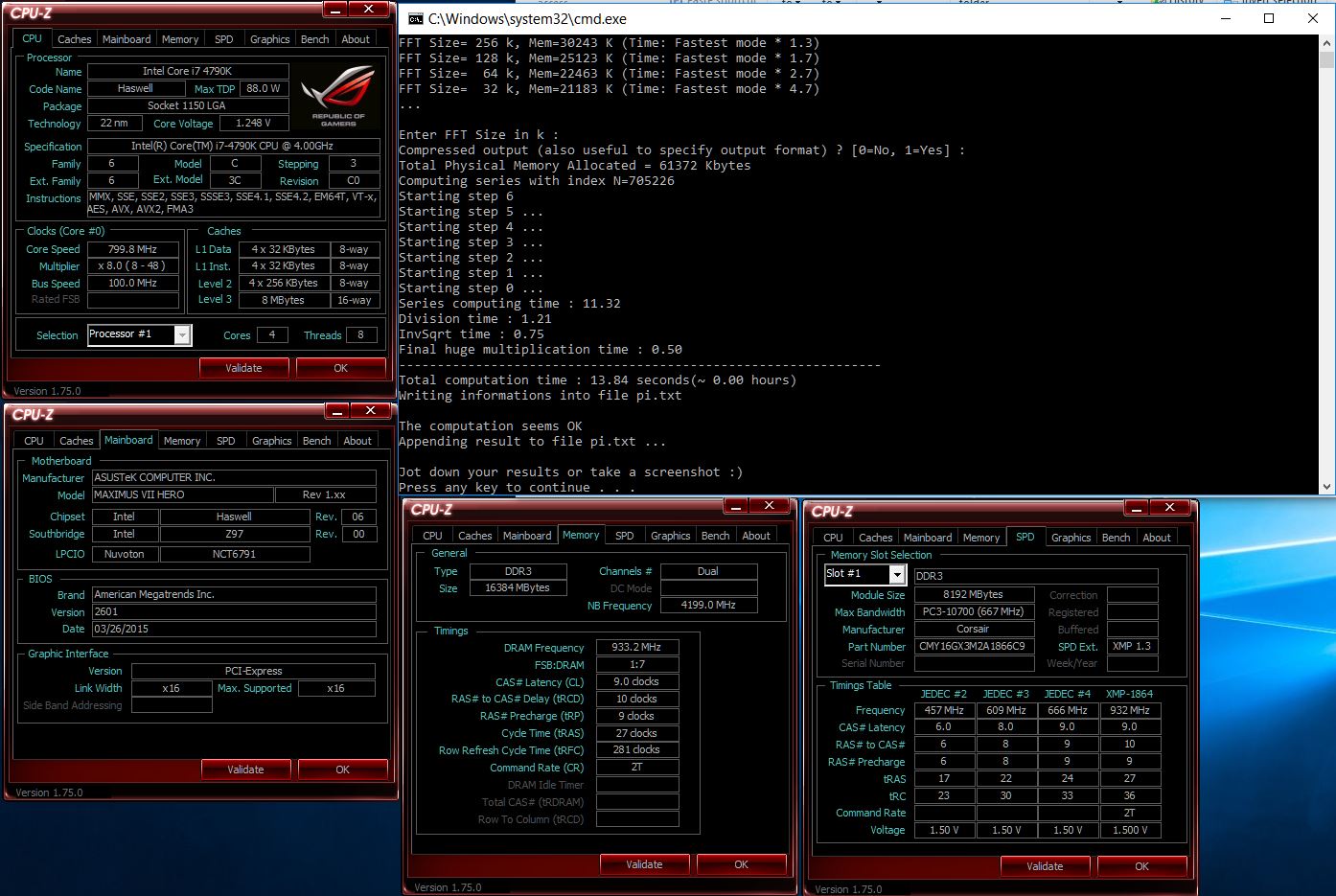Open Graphics tab in SPD slot window

coord(1071,538)
